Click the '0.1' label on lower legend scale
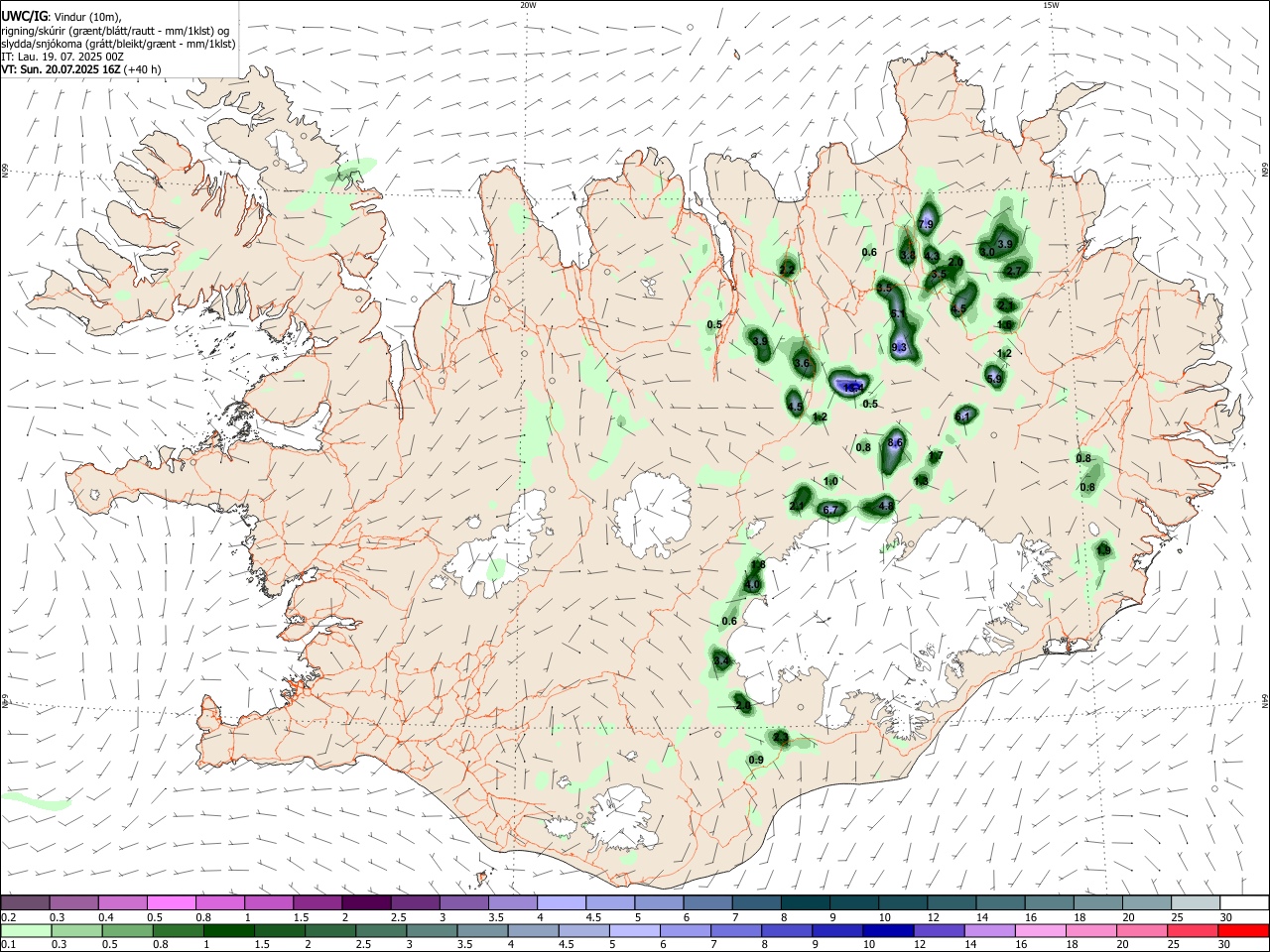This screenshot has width=1270, height=952. tap(9, 945)
